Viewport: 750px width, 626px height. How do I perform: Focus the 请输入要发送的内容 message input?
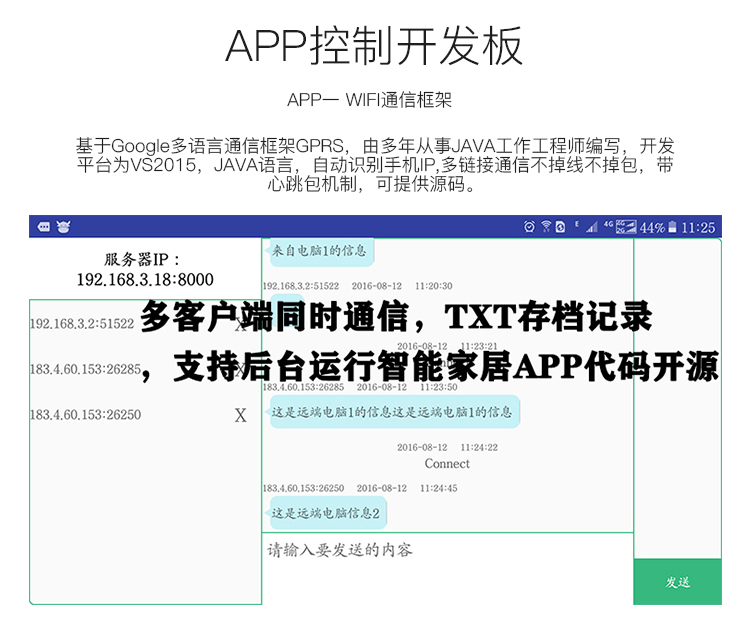point(447,550)
